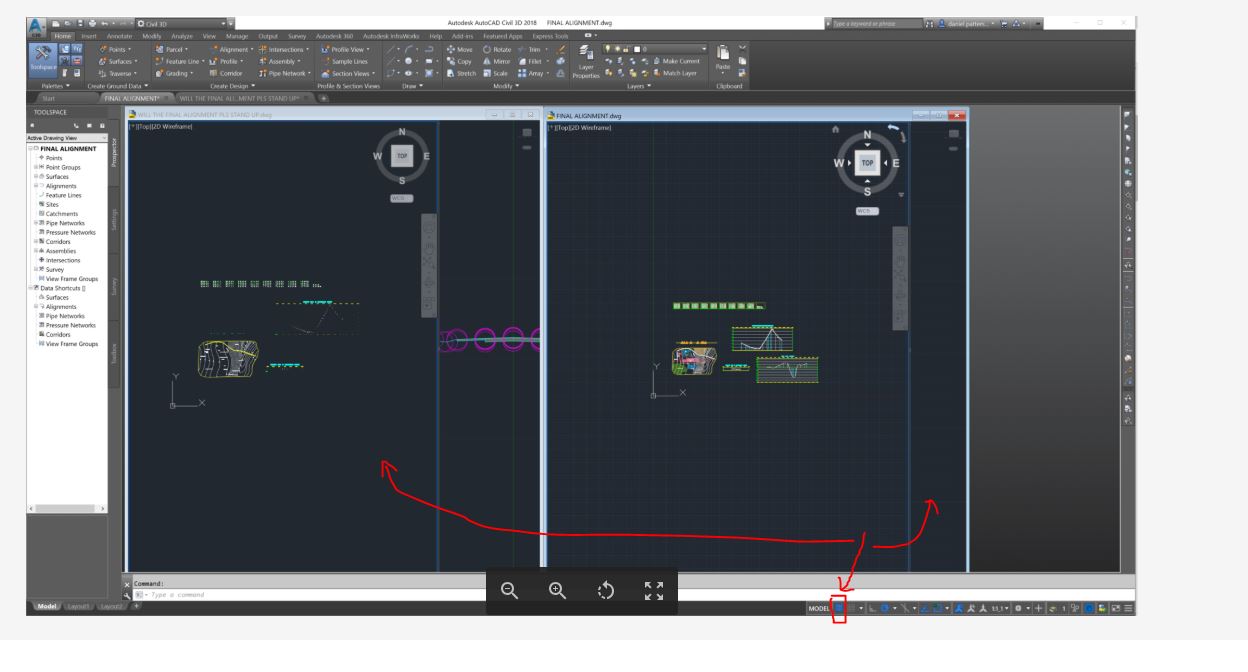Toggle ortho mode in status bar
Viewport: 1248px width, 672px height.
pyautogui.click(x=871, y=605)
